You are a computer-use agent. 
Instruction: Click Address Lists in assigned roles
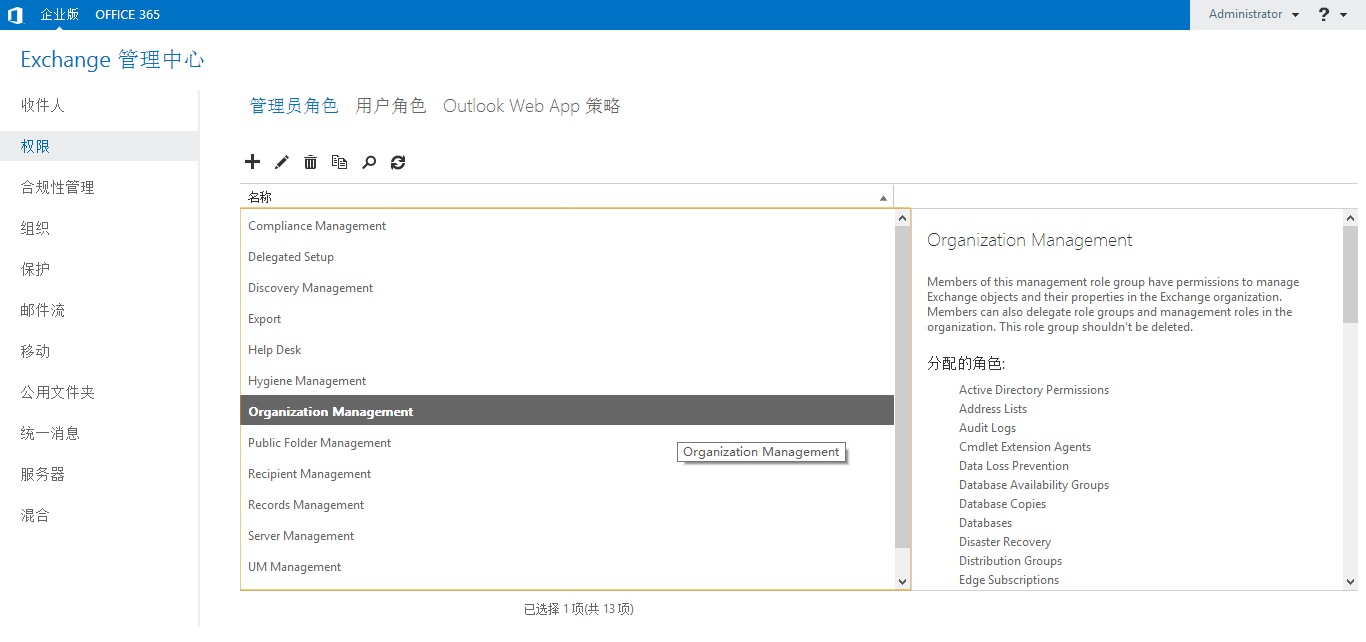point(993,409)
